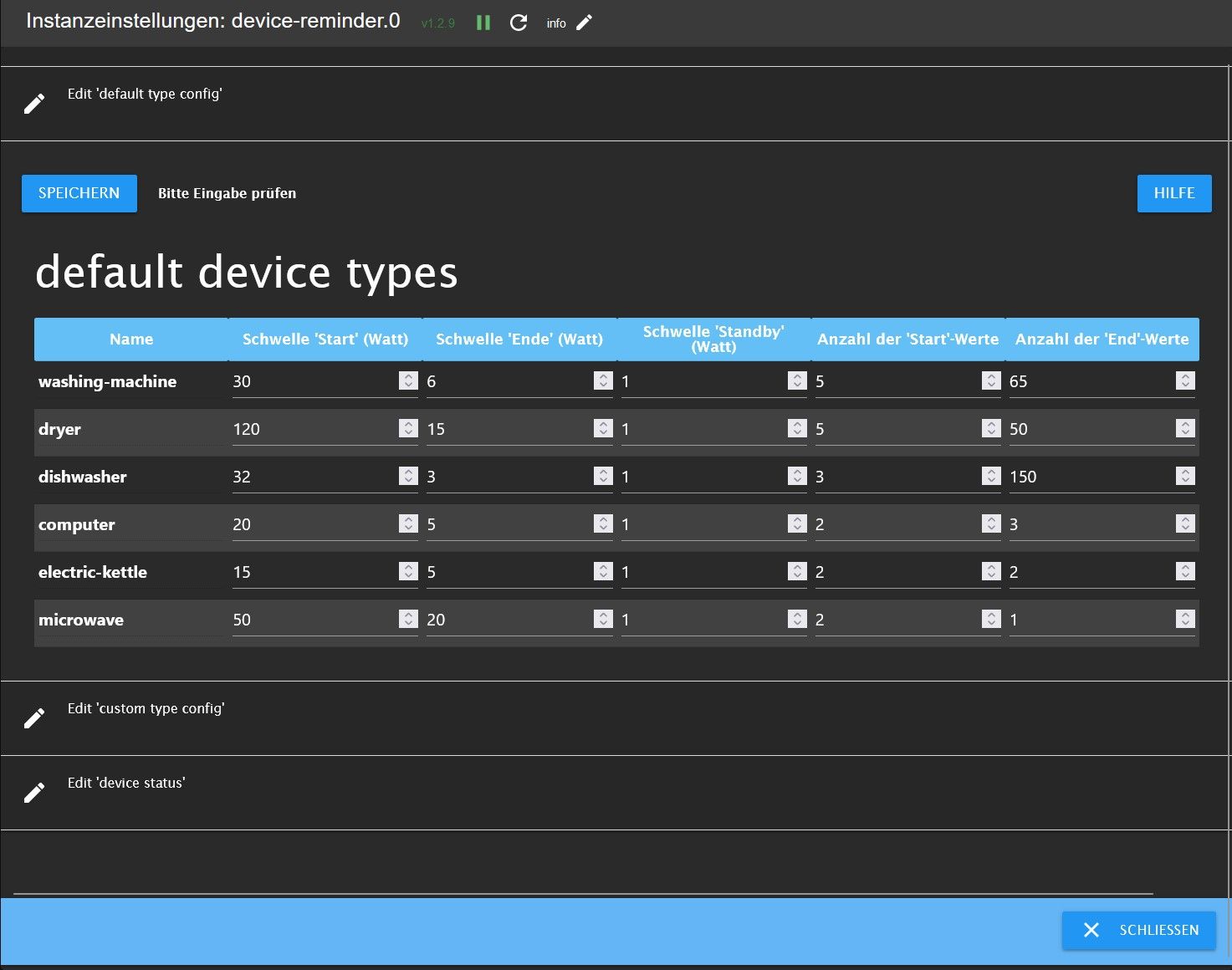Adjust washing-machine start-values count stepper
This screenshot has height=970, width=1232.
point(991,380)
